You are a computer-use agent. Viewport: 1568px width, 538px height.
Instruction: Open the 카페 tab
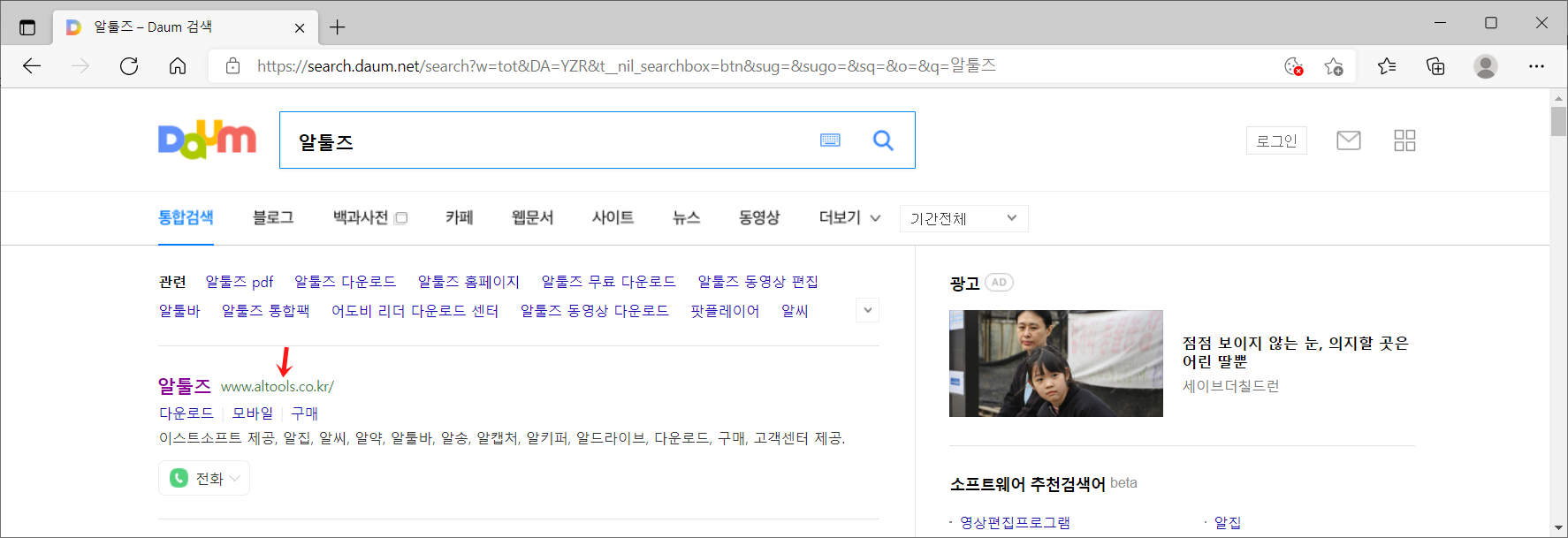tap(460, 217)
